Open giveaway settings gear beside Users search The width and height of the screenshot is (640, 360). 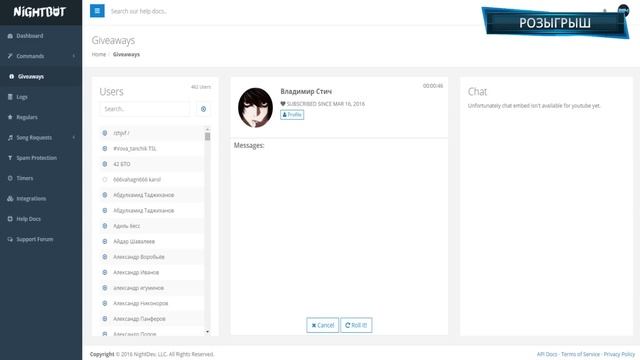coord(203,109)
